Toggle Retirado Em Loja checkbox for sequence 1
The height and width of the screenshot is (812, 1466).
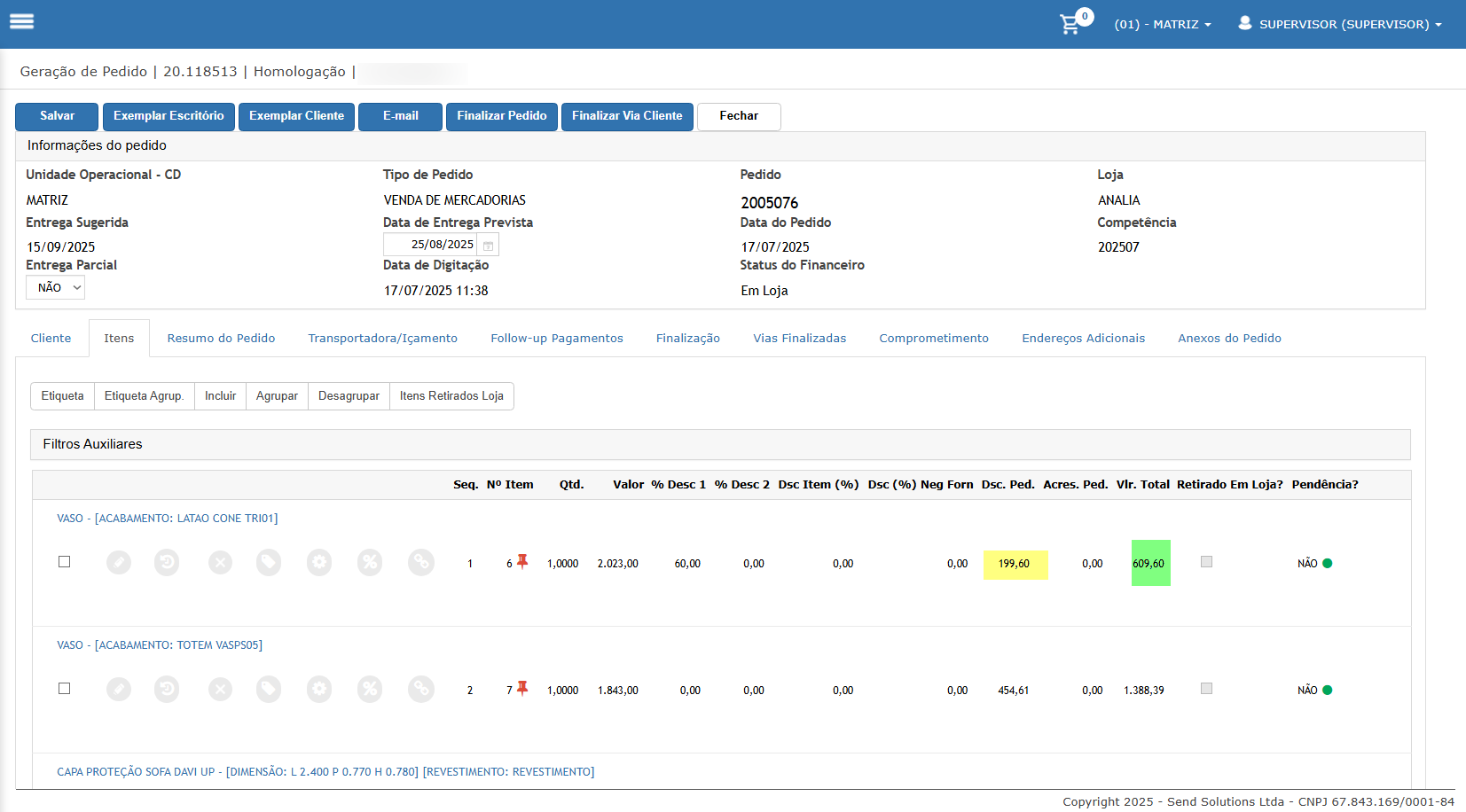pos(1206,562)
